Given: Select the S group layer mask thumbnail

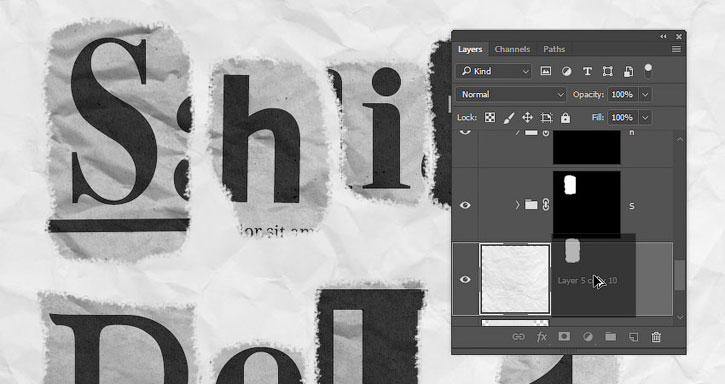Looking at the screenshot, I should (x=587, y=204).
